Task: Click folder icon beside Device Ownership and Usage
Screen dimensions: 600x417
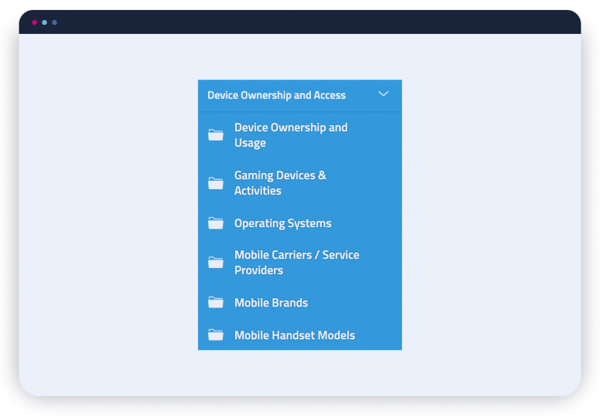Action: [x=215, y=135]
